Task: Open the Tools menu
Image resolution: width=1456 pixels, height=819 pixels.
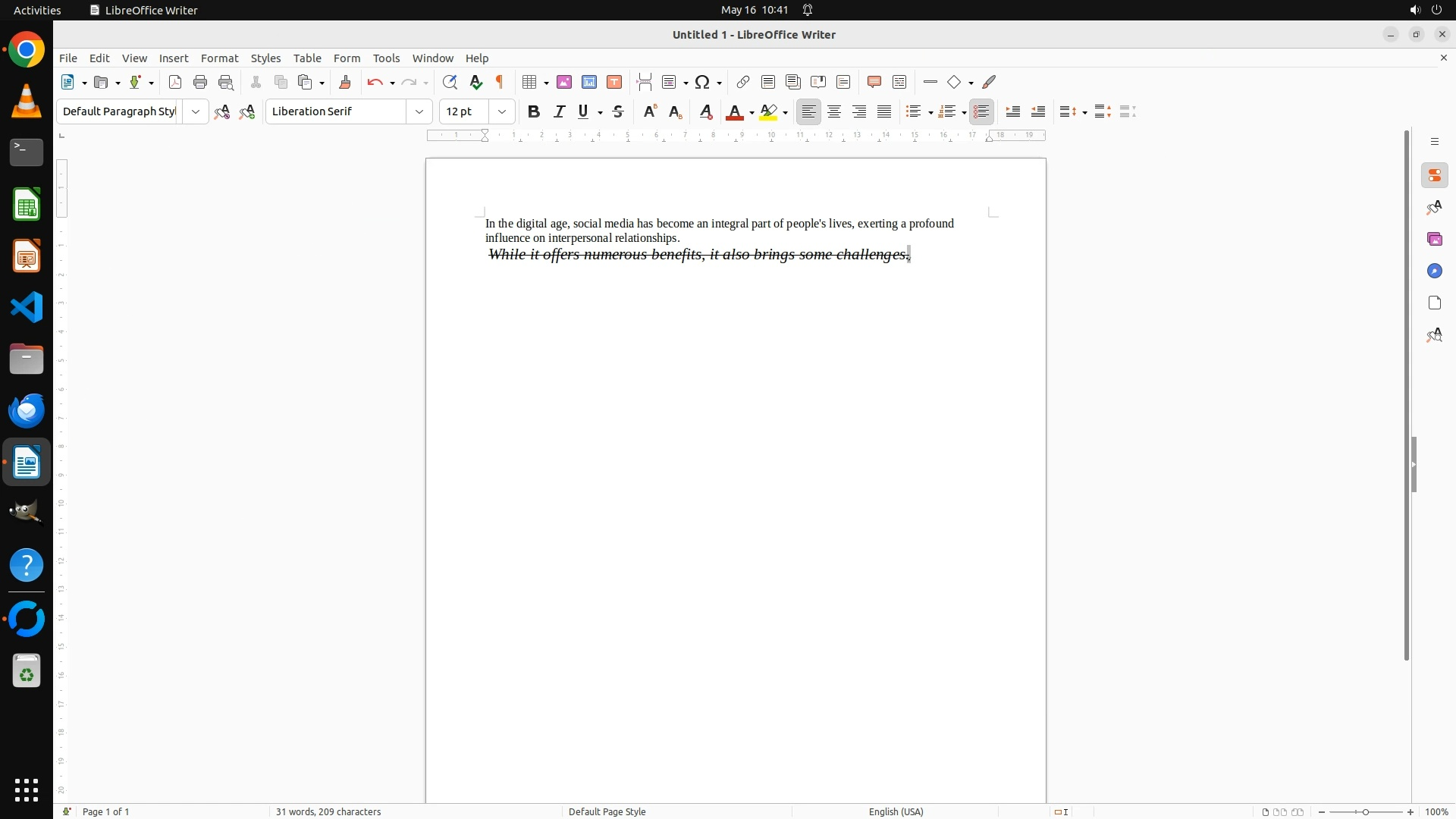Action: coord(386,58)
